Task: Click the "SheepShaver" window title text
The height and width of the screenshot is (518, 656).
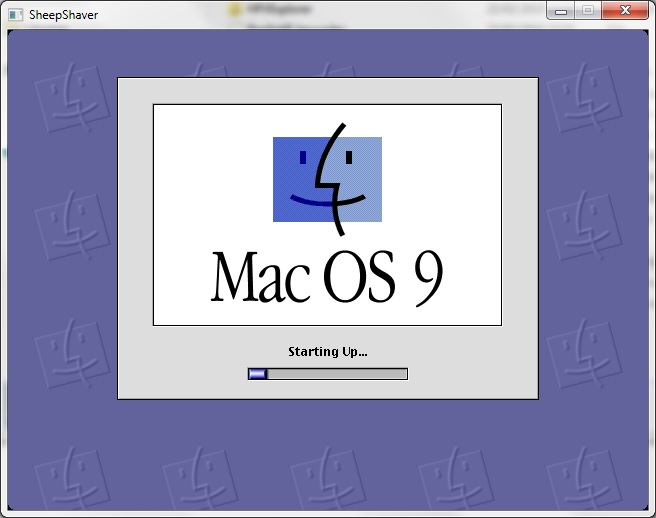Action: (x=64, y=15)
